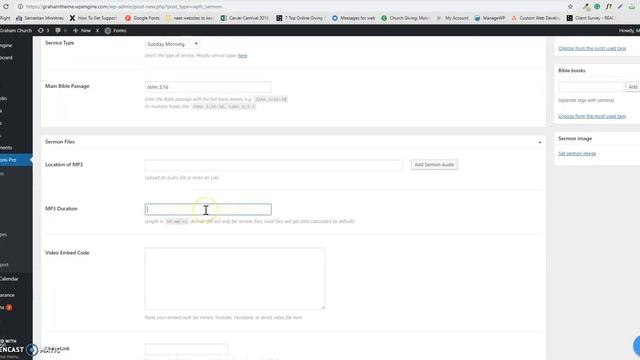Follow the 'here' link to modify service types
The height and width of the screenshot is (360, 640).
click(242, 56)
